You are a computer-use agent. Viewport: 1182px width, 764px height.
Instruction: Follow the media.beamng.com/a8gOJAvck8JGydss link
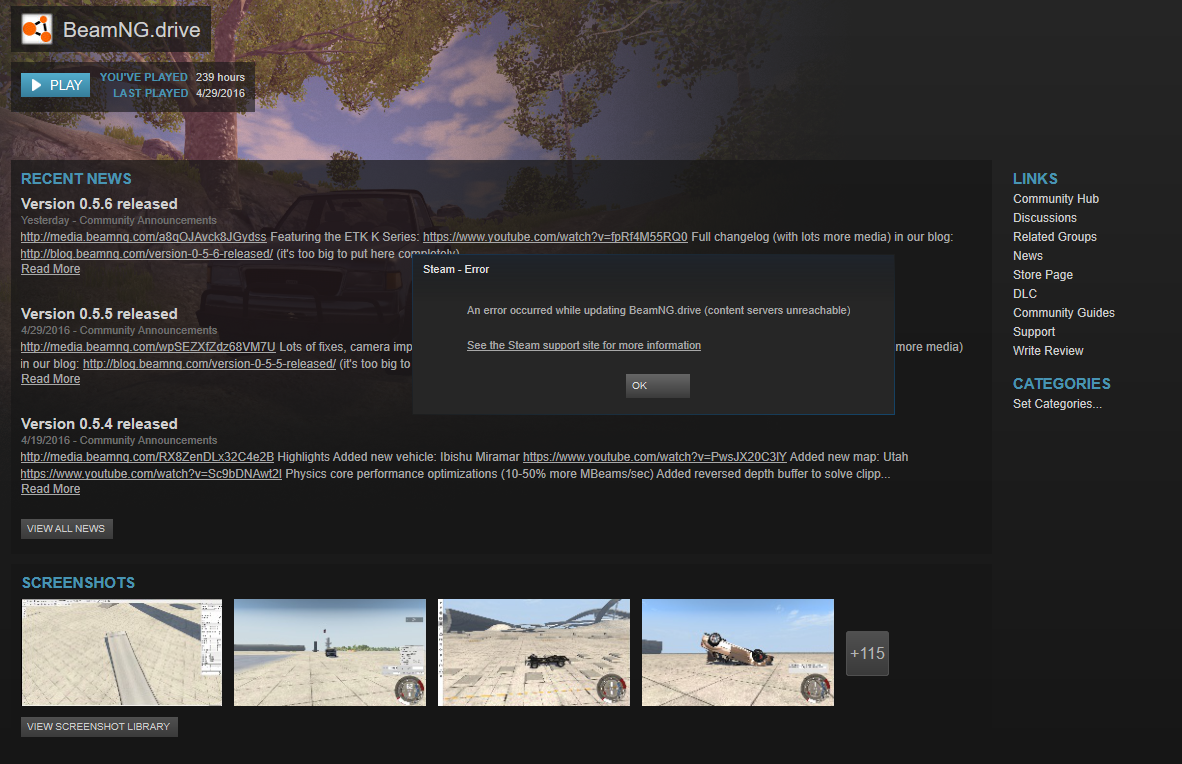point(143,237)
